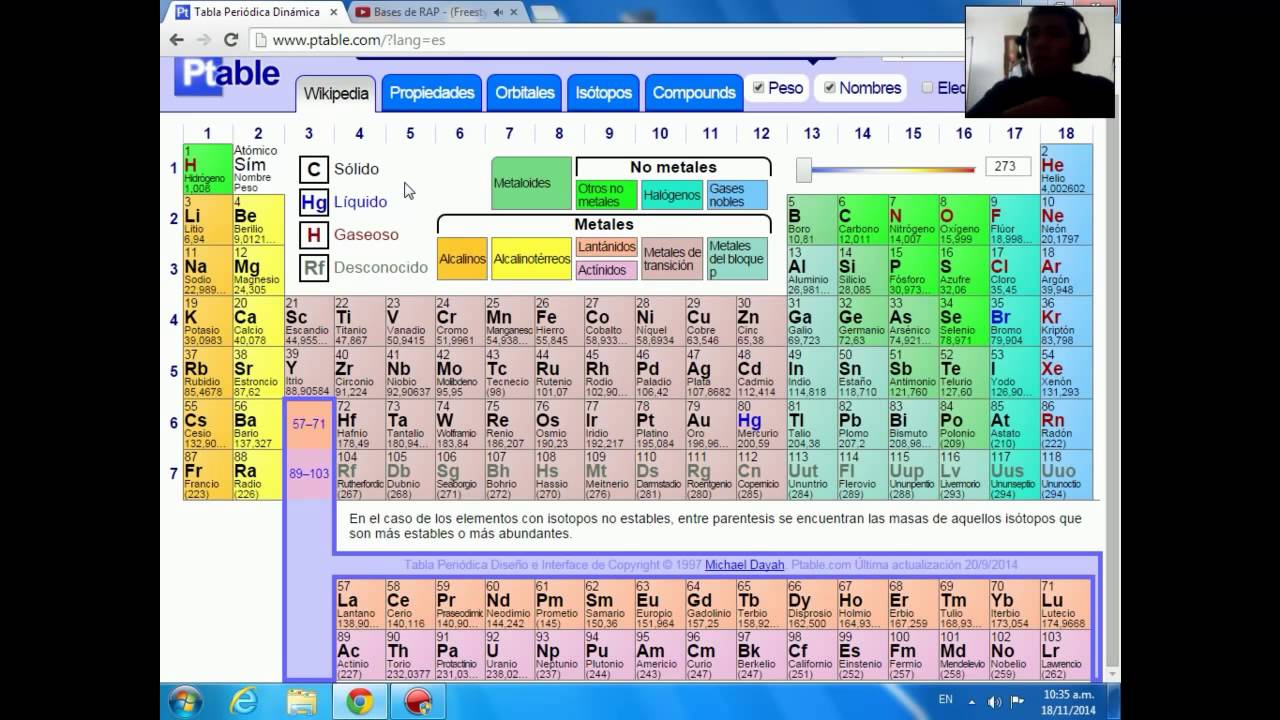Image resolution: width=1280 pixels, height=720 pixels.
Task: Click the browser forward arrow
Action: point(204,40)
